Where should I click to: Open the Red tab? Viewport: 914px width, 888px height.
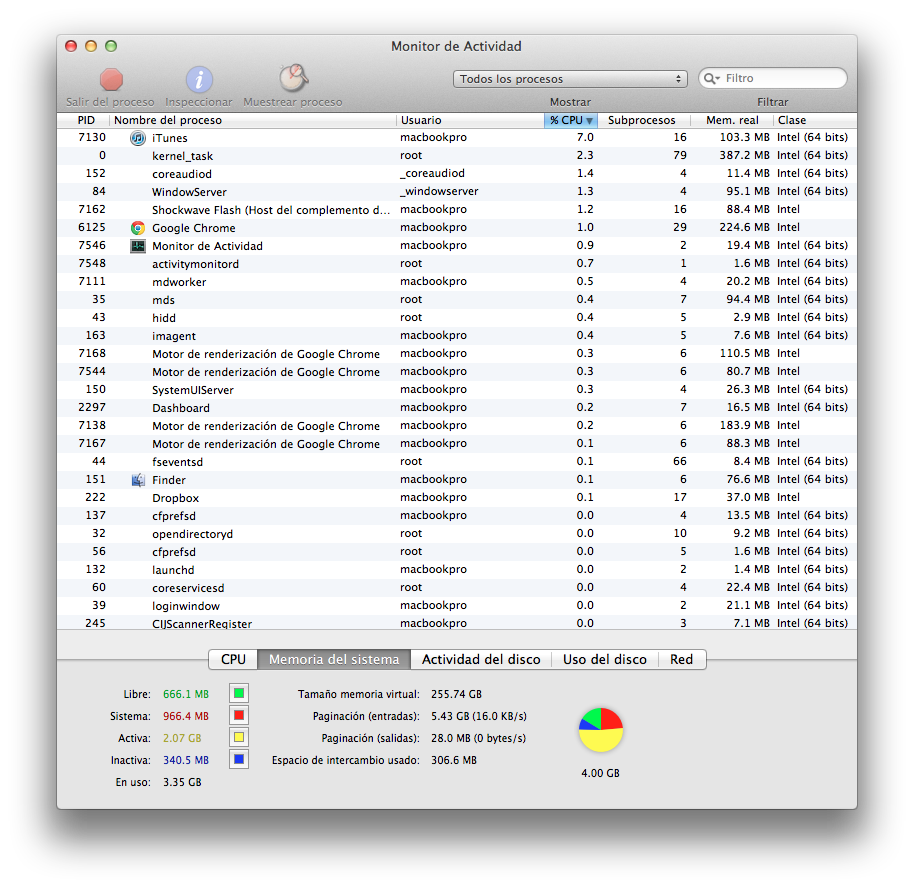pyautogui.click(x=681, y=659)
